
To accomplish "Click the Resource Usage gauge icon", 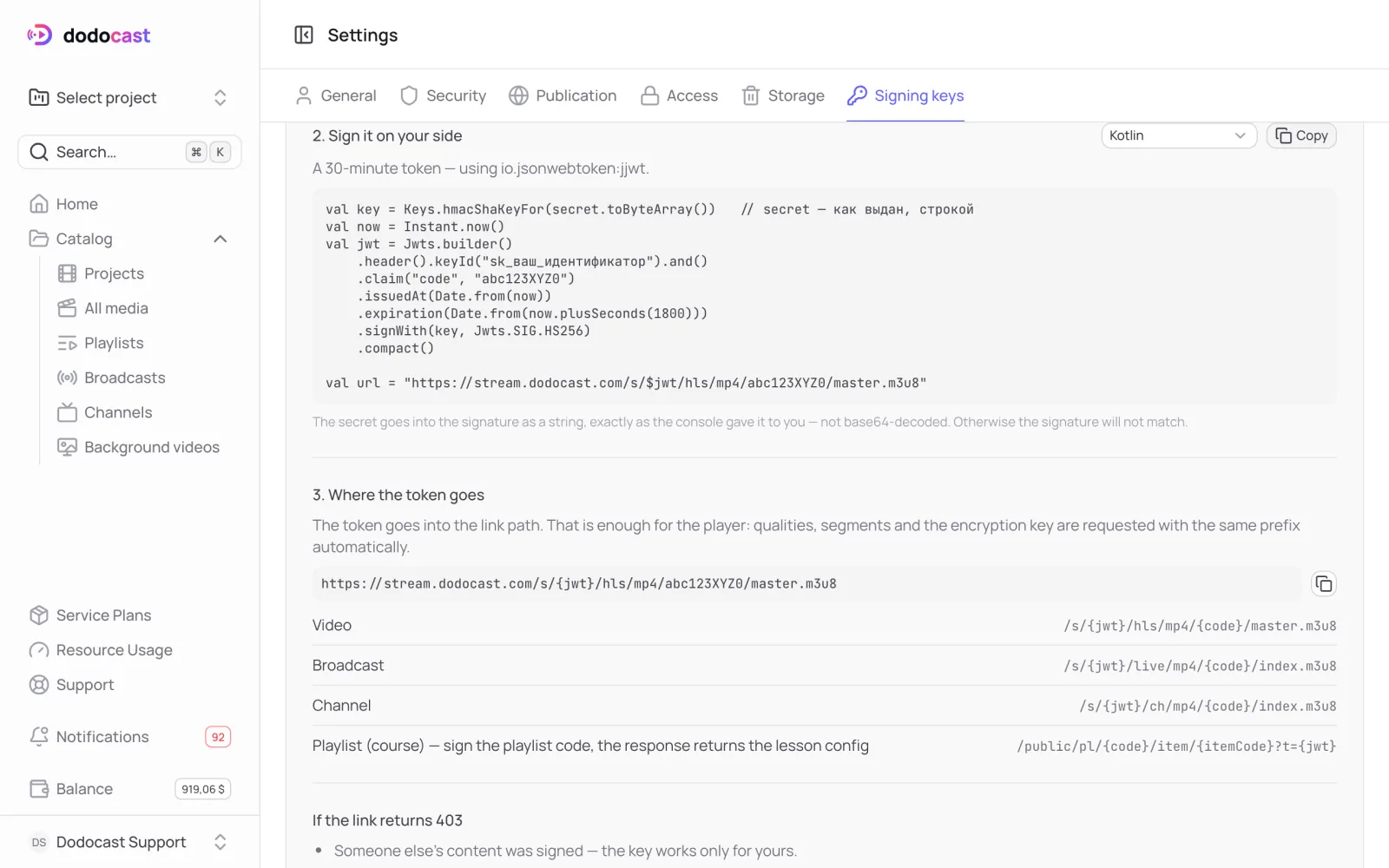I will pos(39,650).
